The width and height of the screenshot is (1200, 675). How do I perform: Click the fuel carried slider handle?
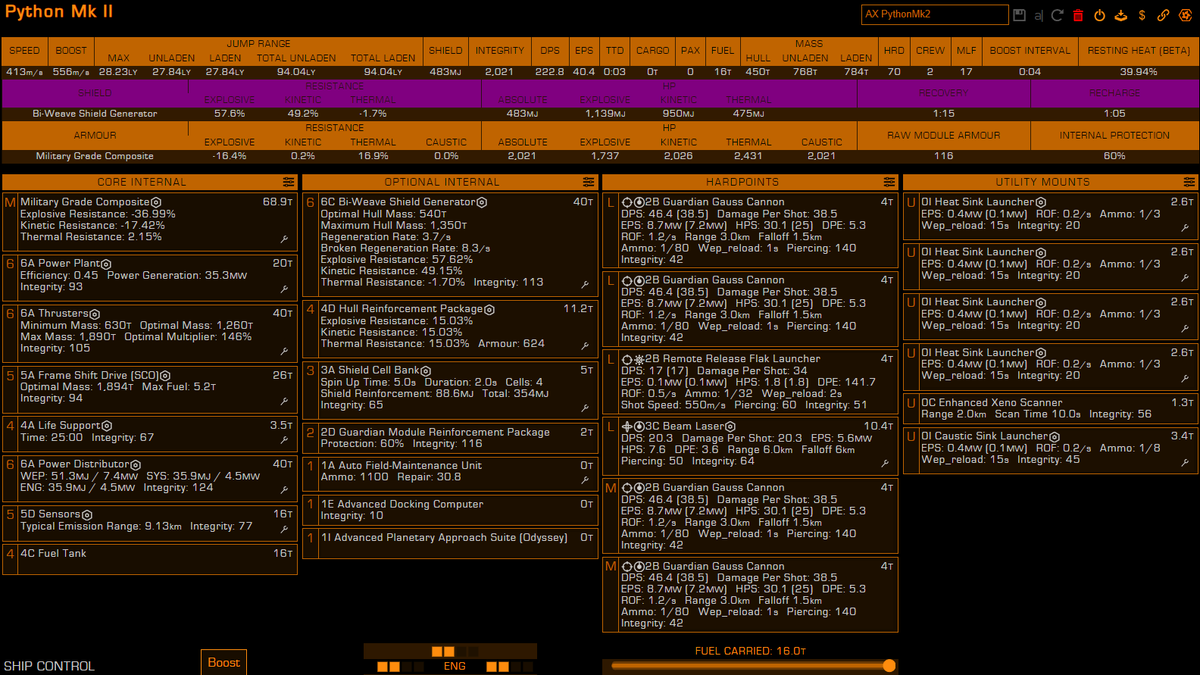tap(889, 666)
